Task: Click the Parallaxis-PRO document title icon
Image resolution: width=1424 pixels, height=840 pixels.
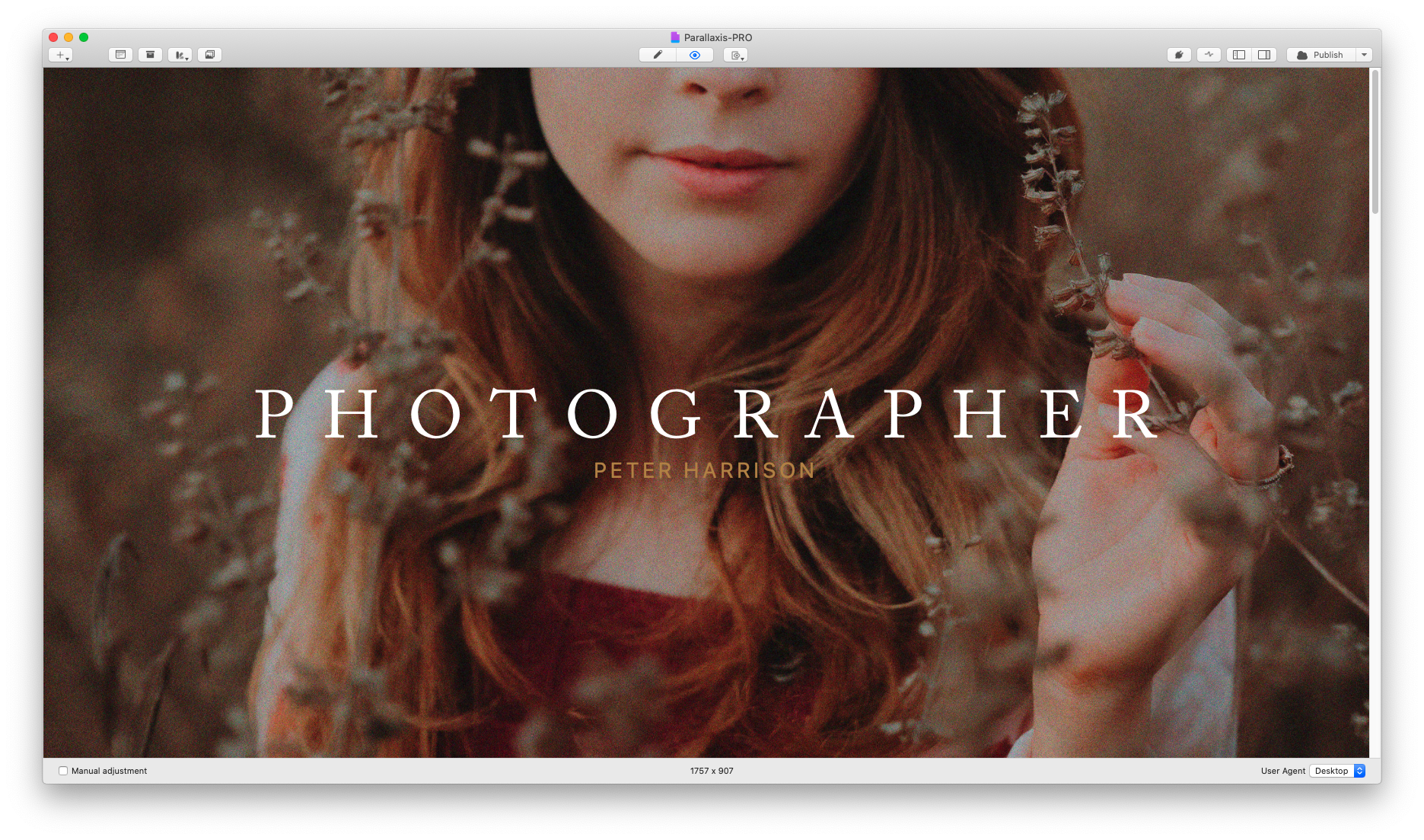Action: [674, 37]
